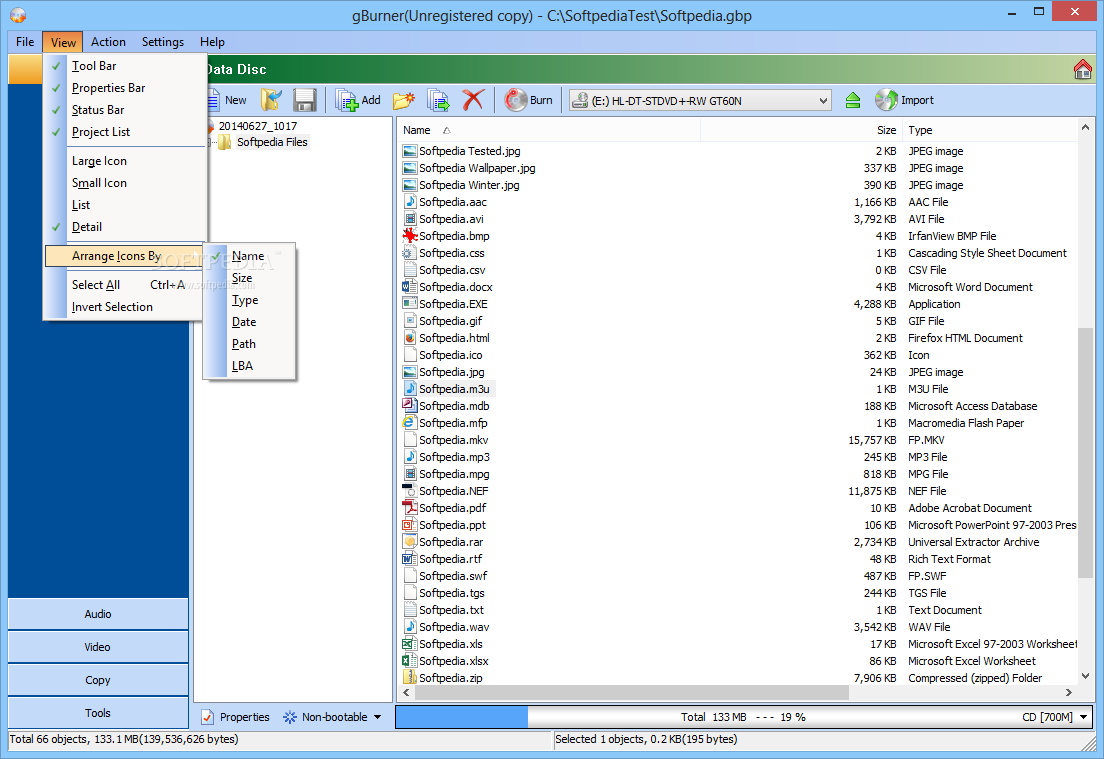Click the New project toolbar icon
Image resolution: width=1104 pixels, height=759 pixels.
pos(213,100)
